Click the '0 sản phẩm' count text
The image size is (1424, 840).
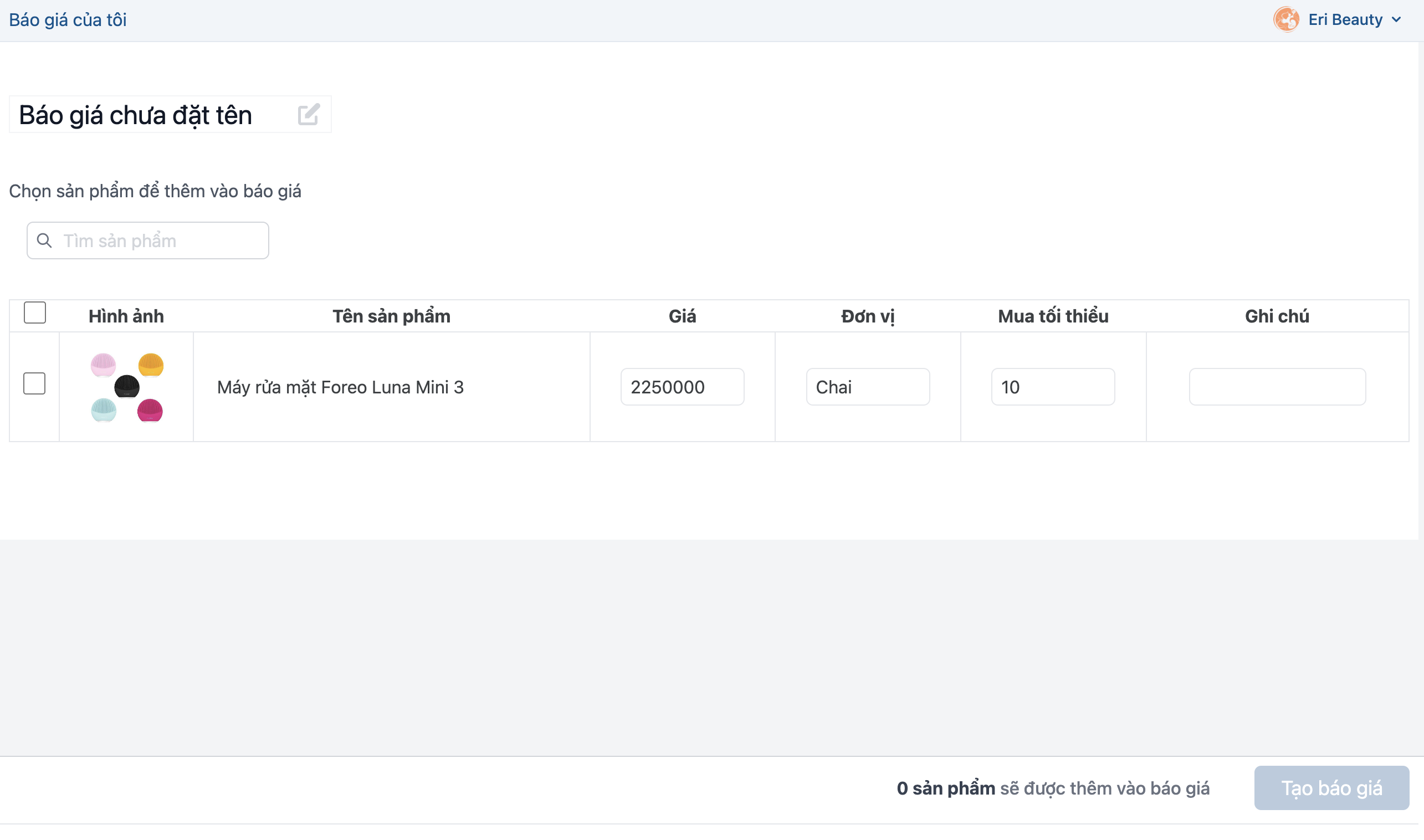946,788
